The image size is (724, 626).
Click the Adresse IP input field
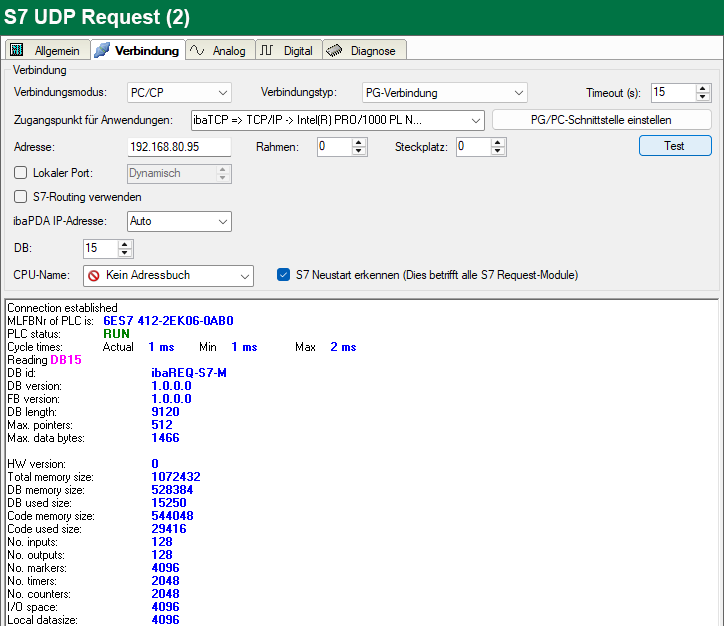(x=178, y=147)
